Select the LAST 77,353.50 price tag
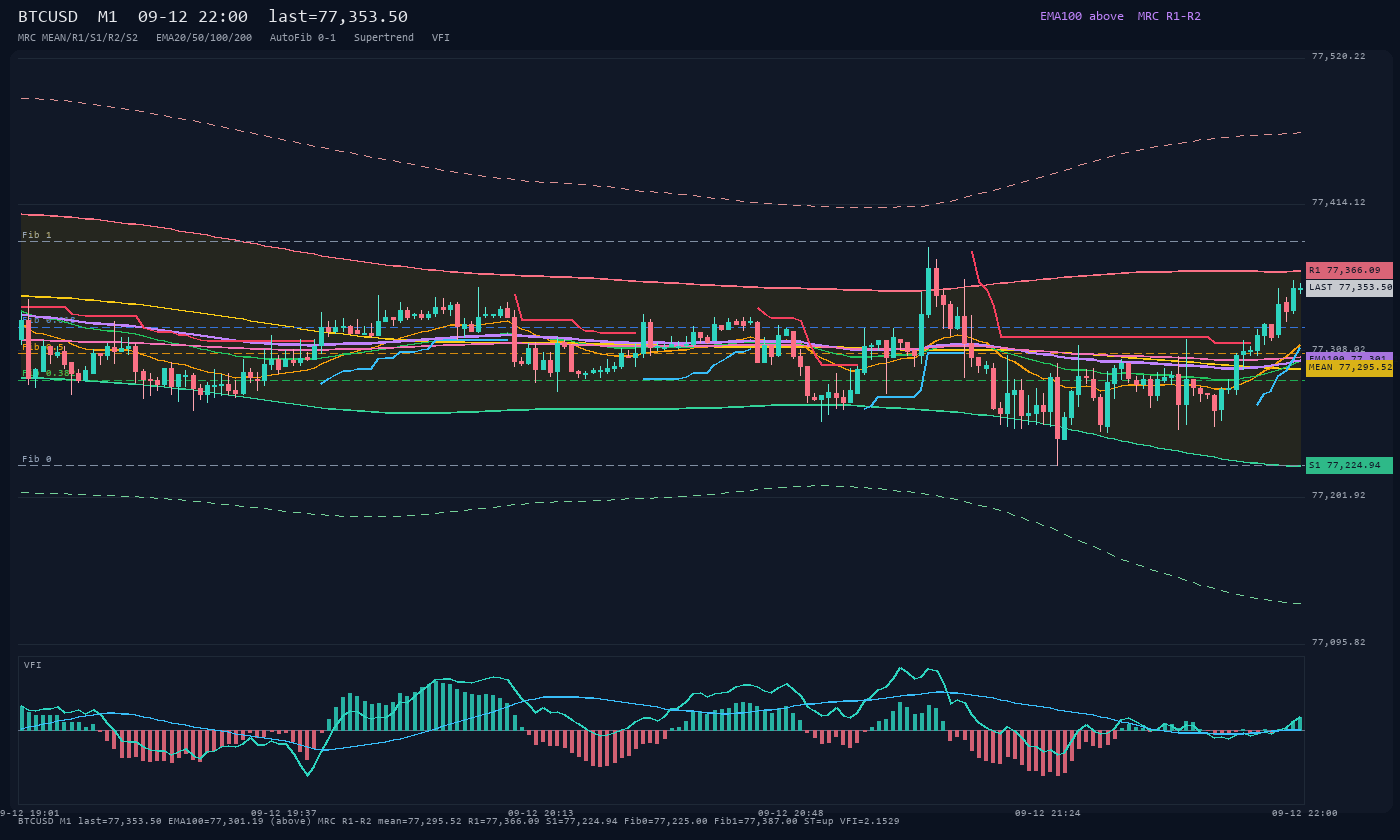The height and width of the screenshot is (840, 1400). point(1349,287)
